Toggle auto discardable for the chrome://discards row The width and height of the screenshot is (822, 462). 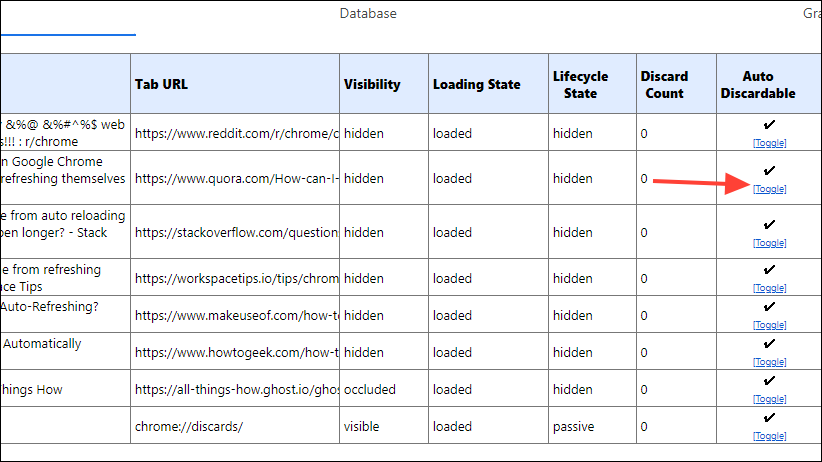[x=769, y=436]
